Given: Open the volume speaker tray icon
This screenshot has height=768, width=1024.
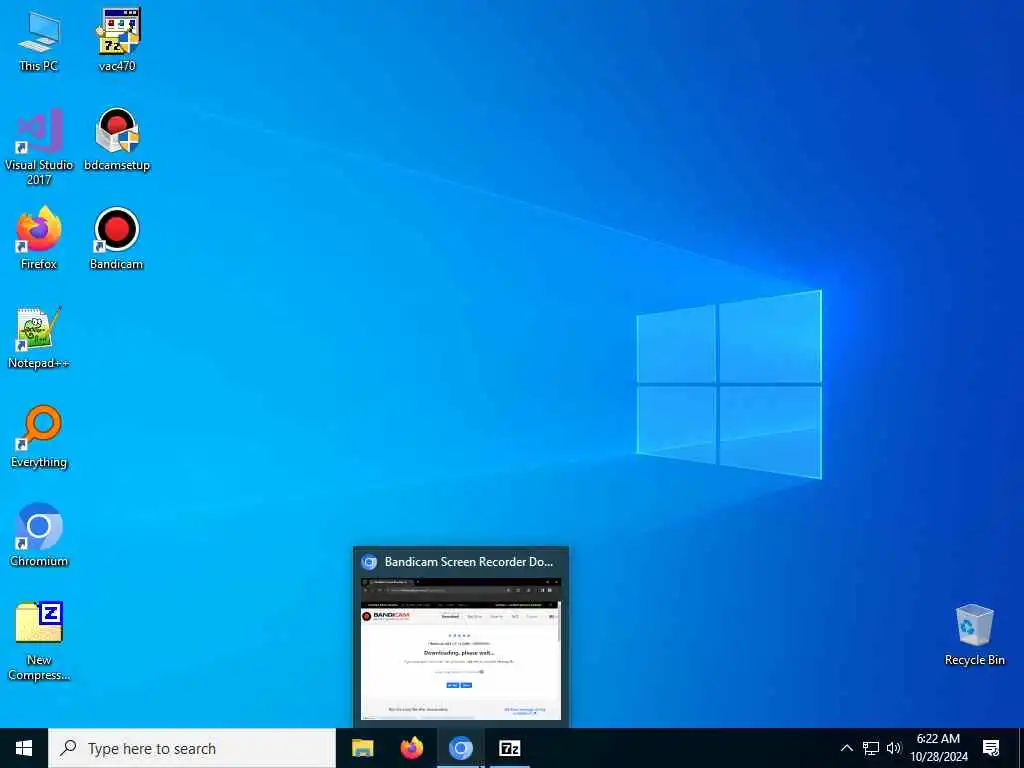Looking at the screenshot, I should [894, 748].
